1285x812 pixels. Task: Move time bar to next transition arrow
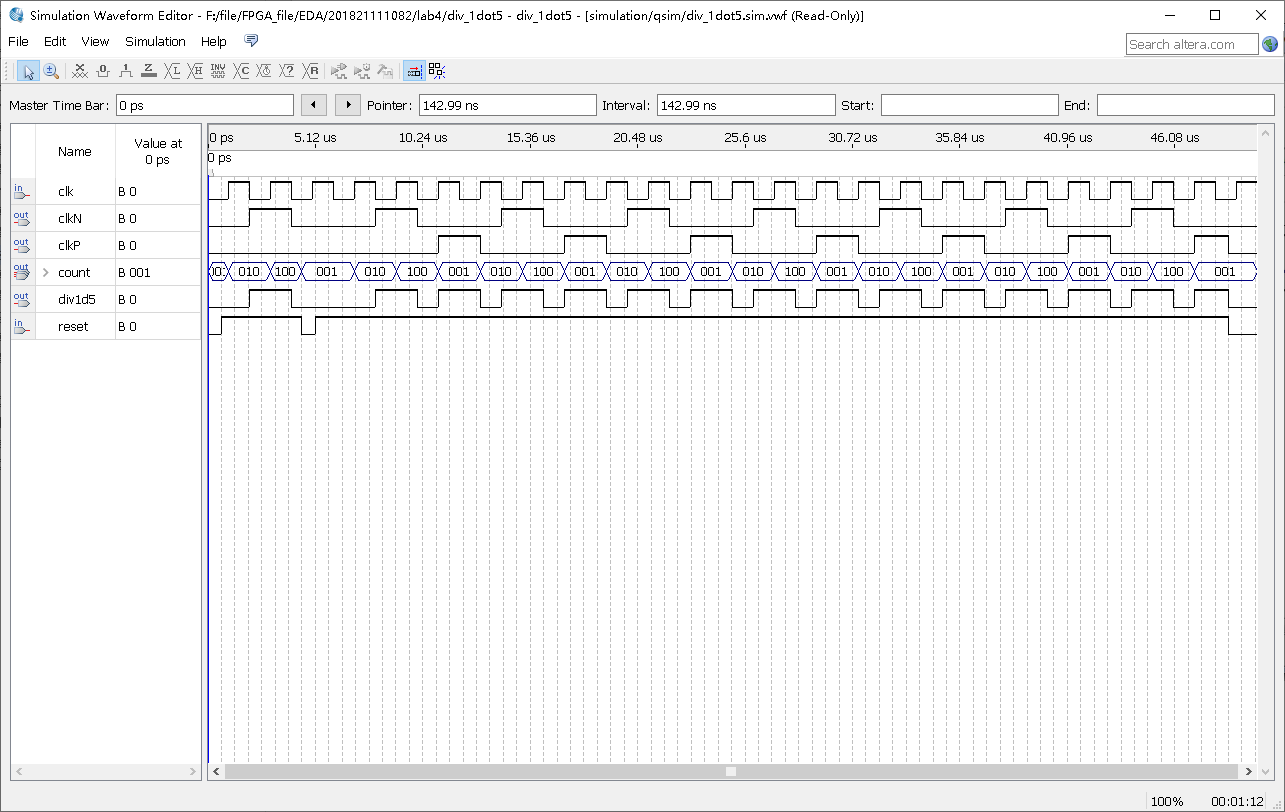348,105
